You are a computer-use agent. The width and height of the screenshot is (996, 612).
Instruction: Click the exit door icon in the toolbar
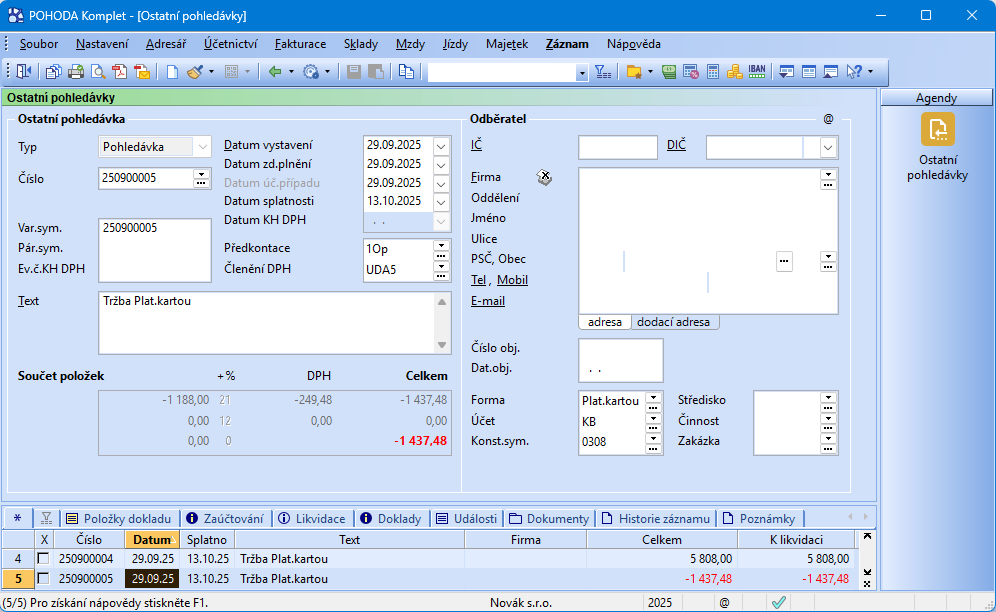click(23, 72)
